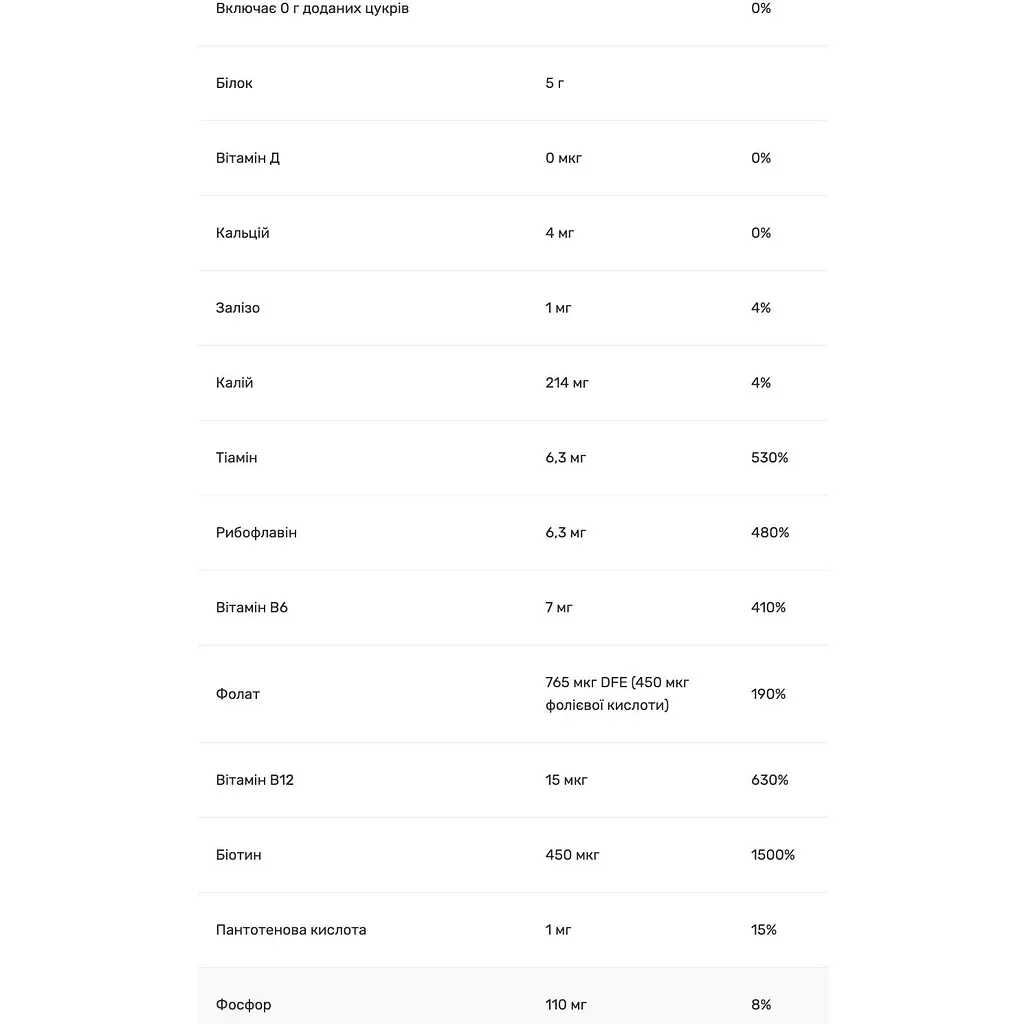Select the Вітамін Д nutrient name
Screen dimensions: 1024x1024
248,158
